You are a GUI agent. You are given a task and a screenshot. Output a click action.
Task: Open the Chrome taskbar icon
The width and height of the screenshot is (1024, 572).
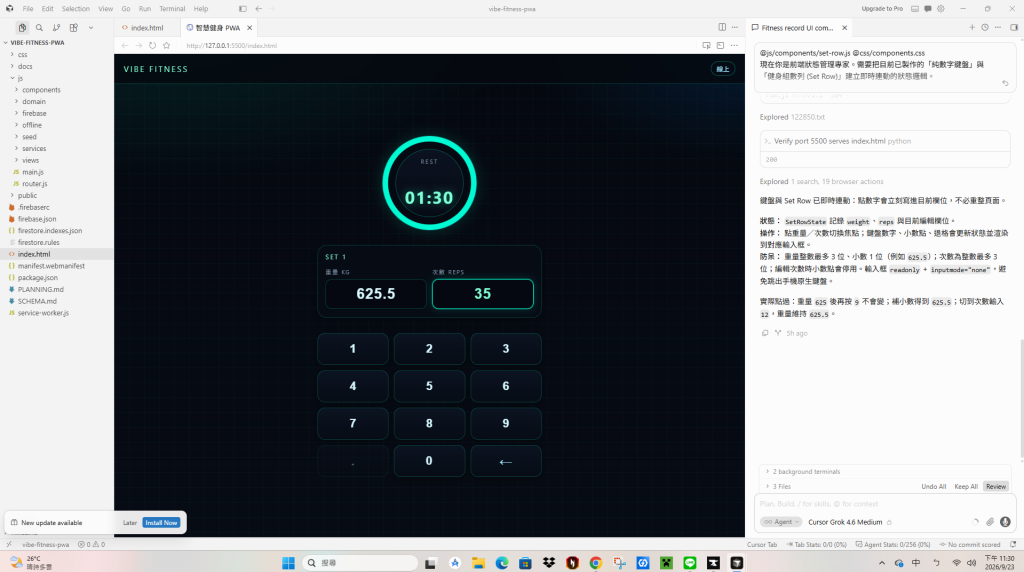596,563
